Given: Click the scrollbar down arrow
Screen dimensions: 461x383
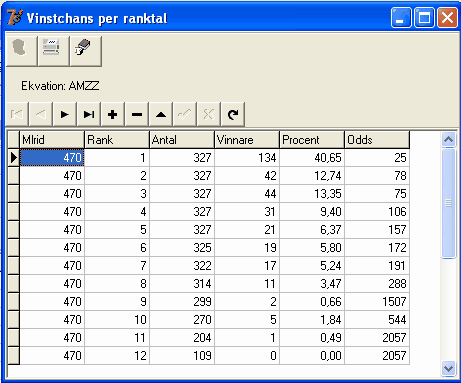Looking at the screenshot, I should tap(448, 369).
